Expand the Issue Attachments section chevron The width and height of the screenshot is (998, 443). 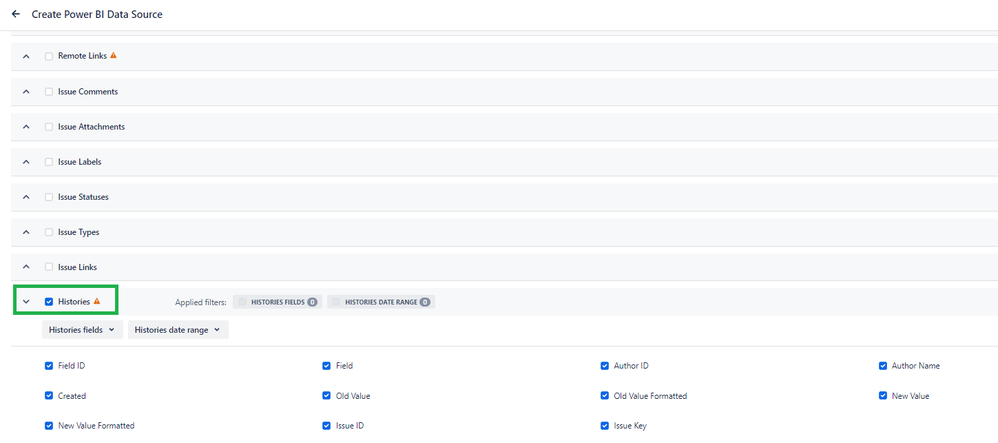[26, 127]
